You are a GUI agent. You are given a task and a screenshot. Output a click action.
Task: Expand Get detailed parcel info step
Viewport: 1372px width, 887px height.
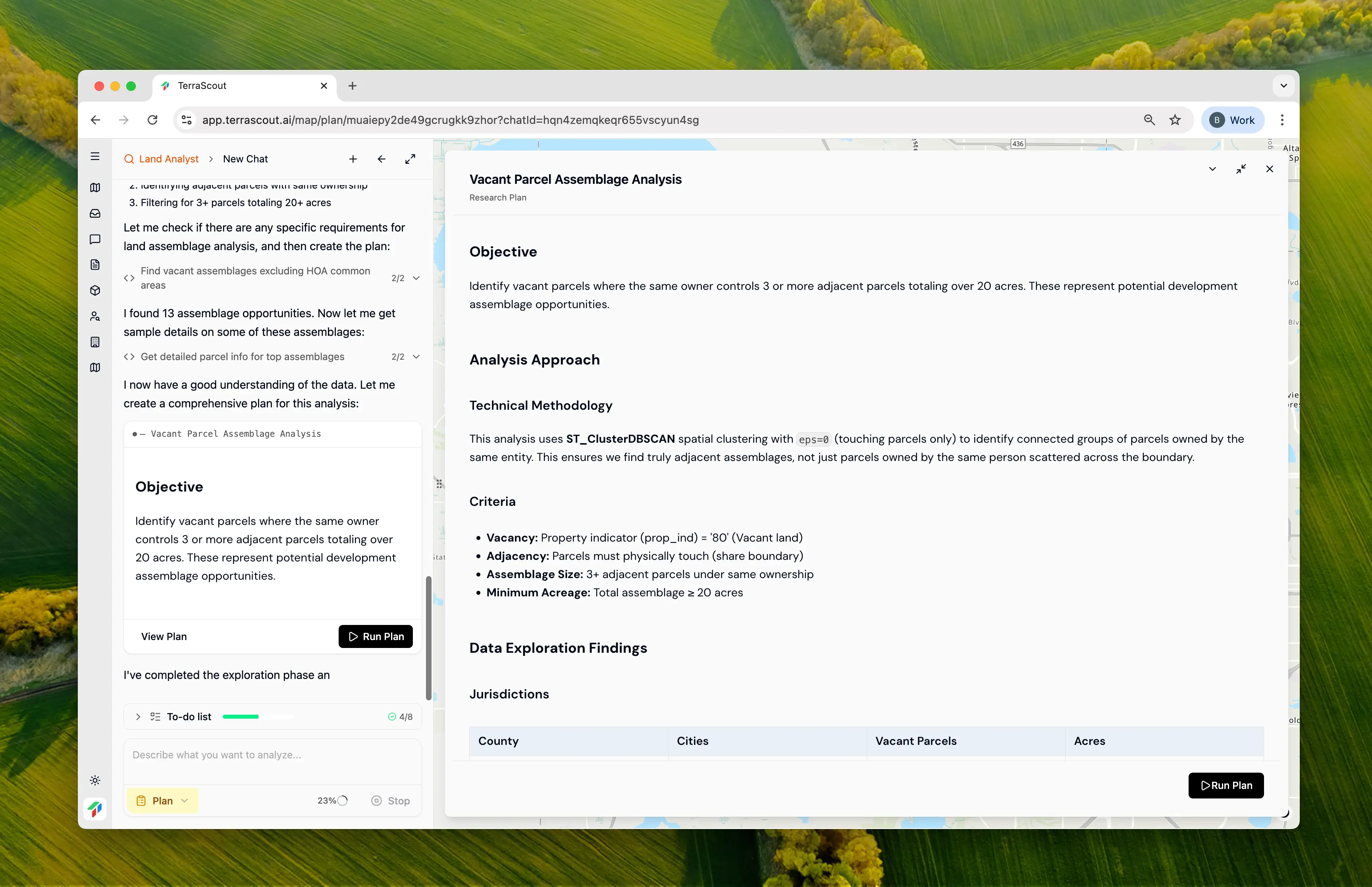(416, 357)
